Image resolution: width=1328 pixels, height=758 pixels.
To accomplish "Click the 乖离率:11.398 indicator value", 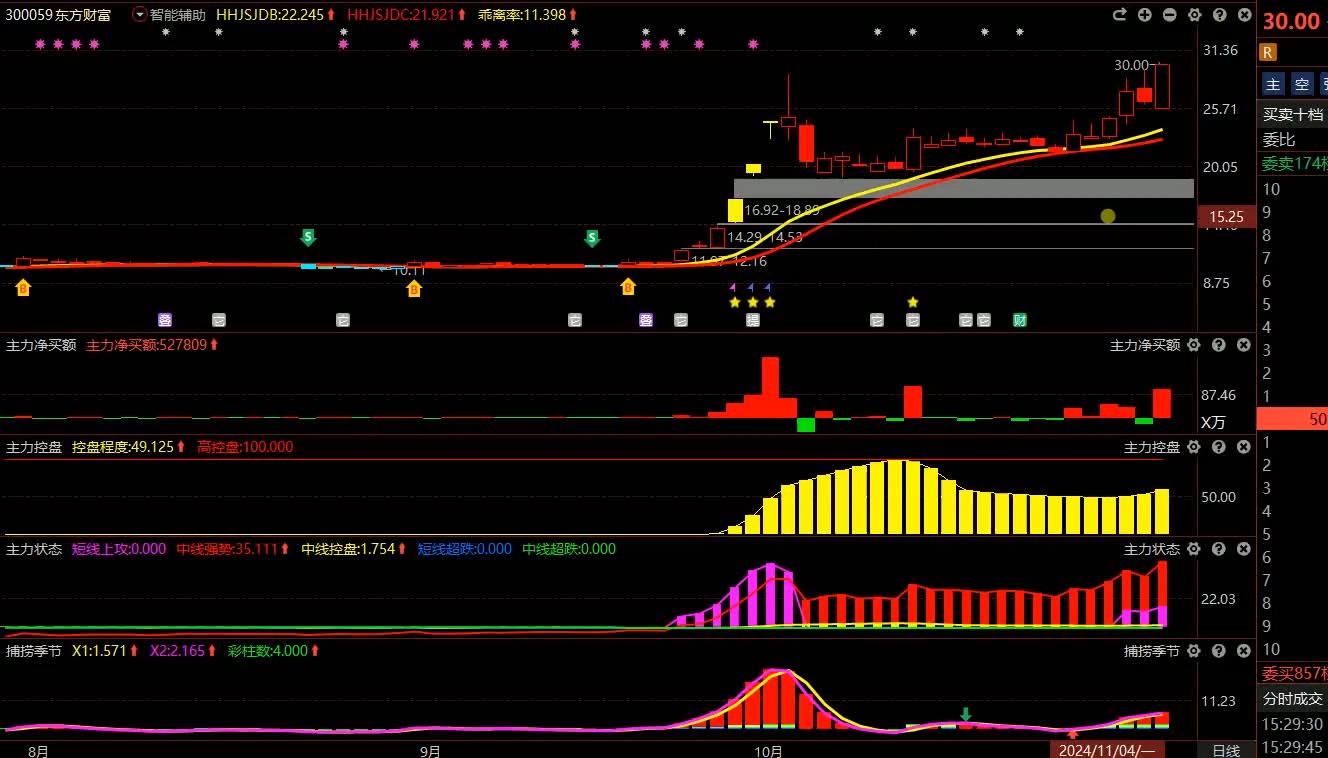I will (522, 15).
